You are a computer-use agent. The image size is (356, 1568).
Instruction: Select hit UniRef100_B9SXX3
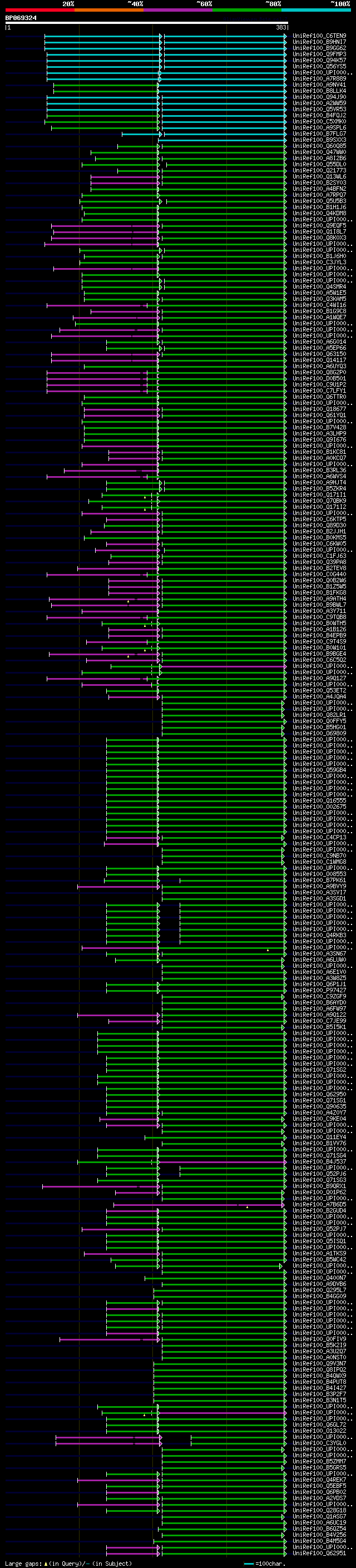point(319,140)
